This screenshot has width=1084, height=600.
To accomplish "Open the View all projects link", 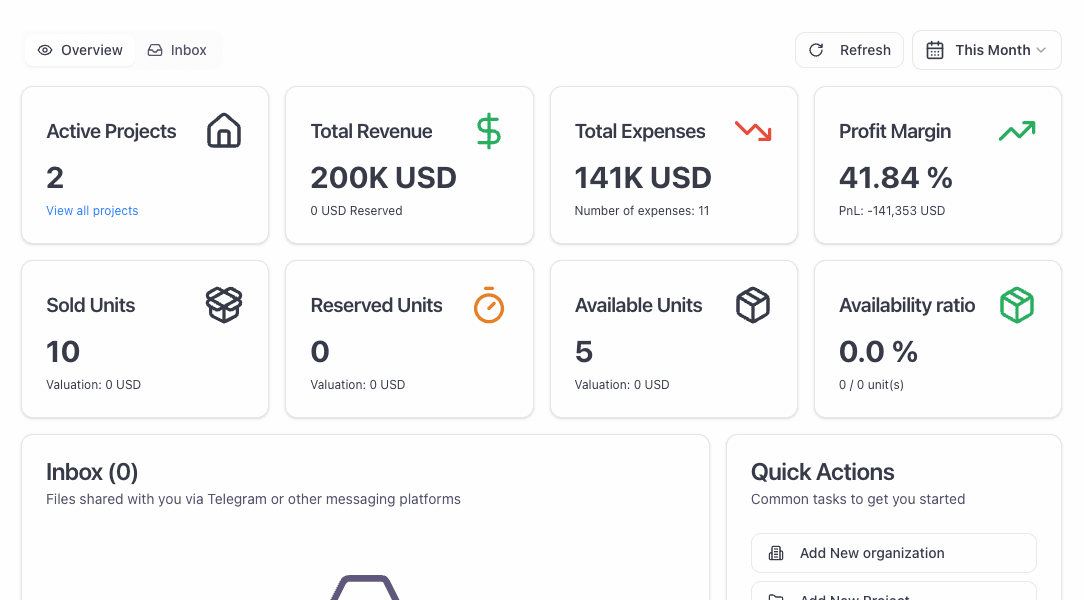I will [92, 210].
